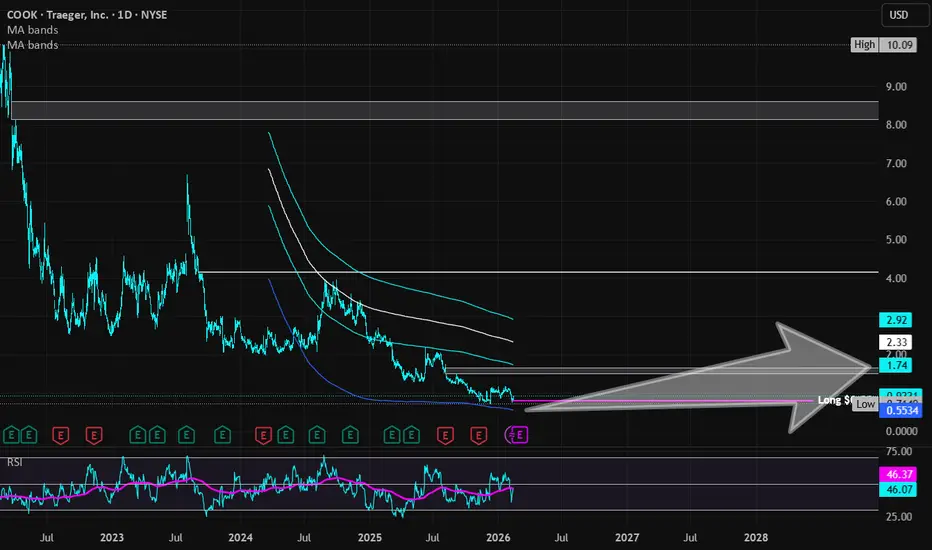Screen dimensions: 932x550
Task: Click the 0.0000 price axis tick
Action: coord(901,431)
